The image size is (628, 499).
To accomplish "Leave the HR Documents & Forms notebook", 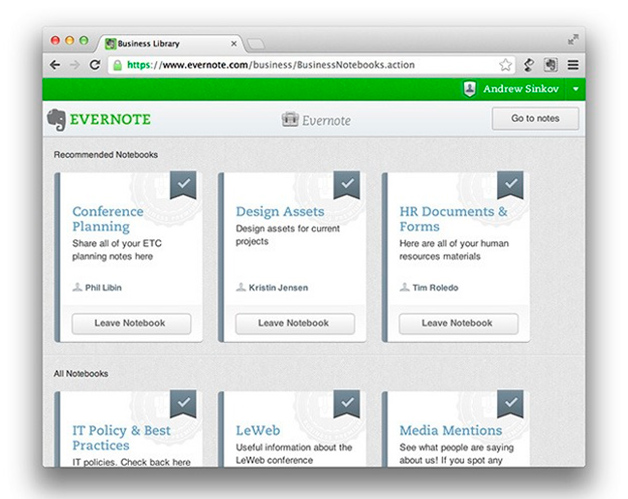I will 458,323.
